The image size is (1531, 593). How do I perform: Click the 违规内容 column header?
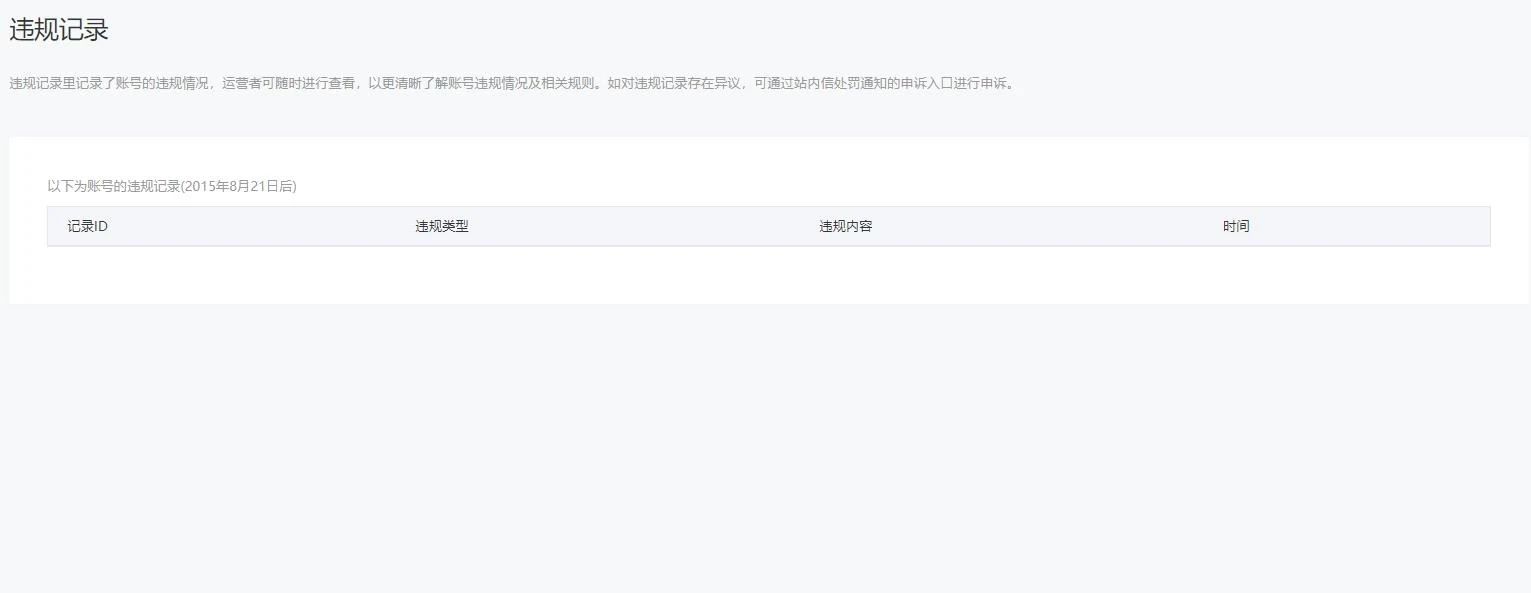(846, 226)
